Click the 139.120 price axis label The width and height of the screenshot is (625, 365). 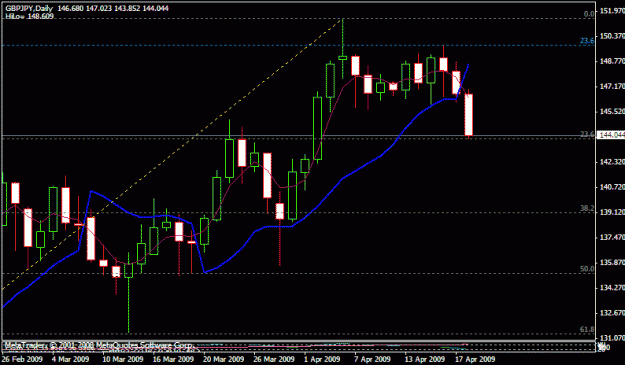[x=612, y=212]
